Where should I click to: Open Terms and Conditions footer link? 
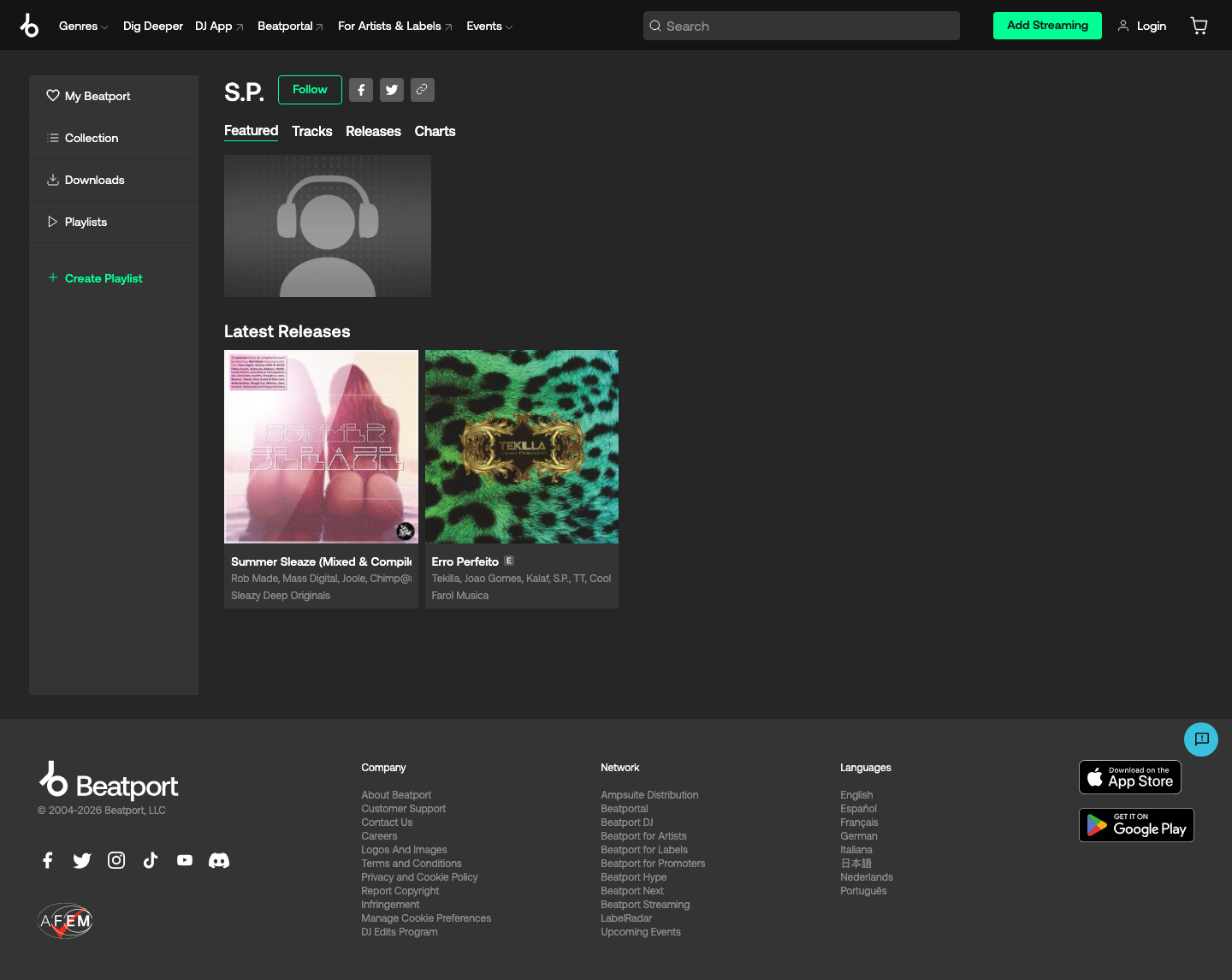[x=412, y=864]
